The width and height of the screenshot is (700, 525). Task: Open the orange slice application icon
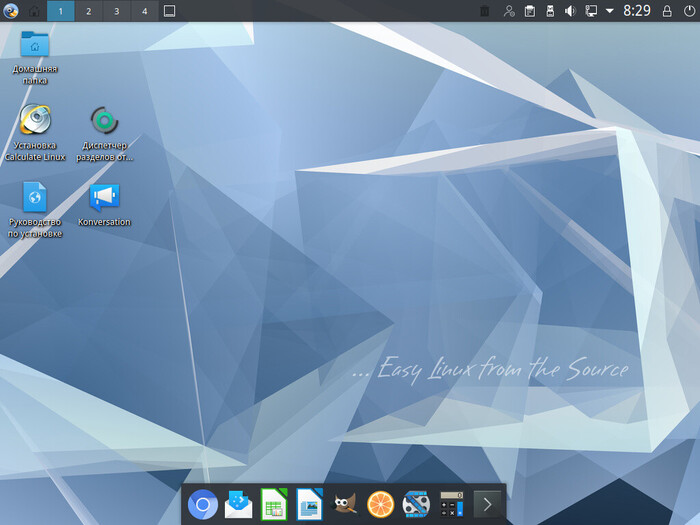pos(380,504)
